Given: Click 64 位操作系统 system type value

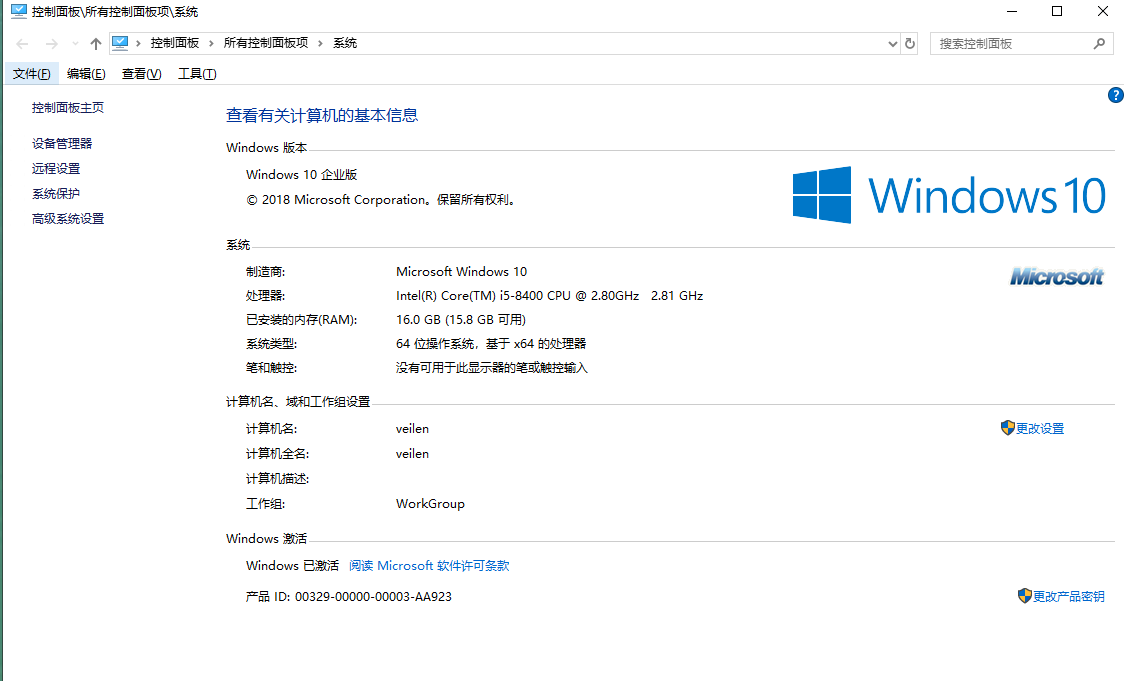Looking at the screenshot, I should coord(491,344).
